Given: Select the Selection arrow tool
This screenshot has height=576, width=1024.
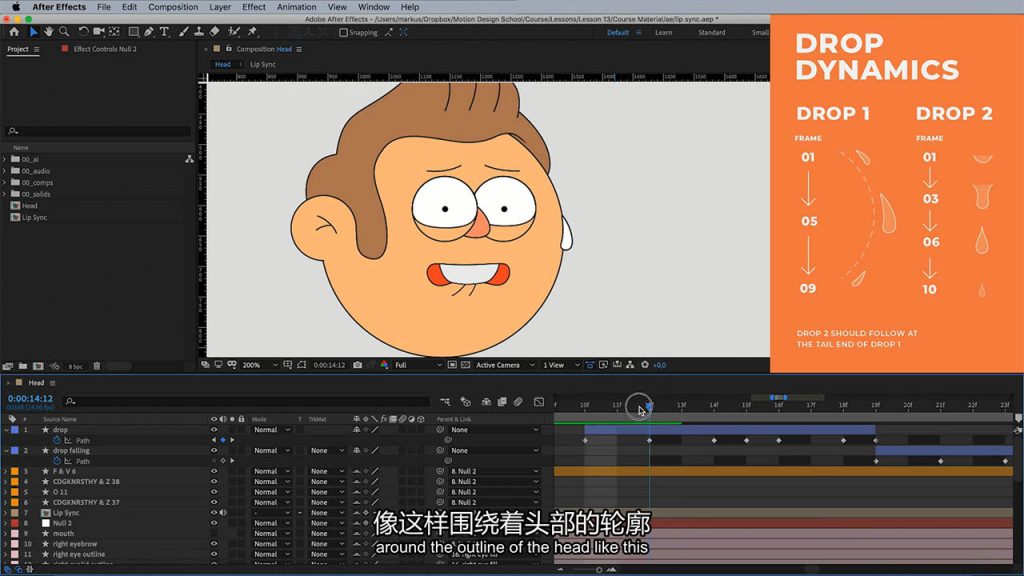Looking at the screenshot, I should tap(33, 31).
